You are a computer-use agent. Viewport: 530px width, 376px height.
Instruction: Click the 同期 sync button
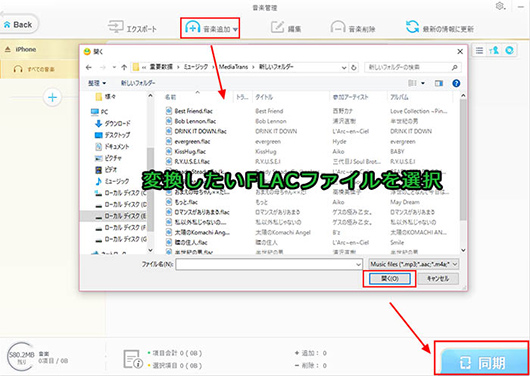click(482, 363)
